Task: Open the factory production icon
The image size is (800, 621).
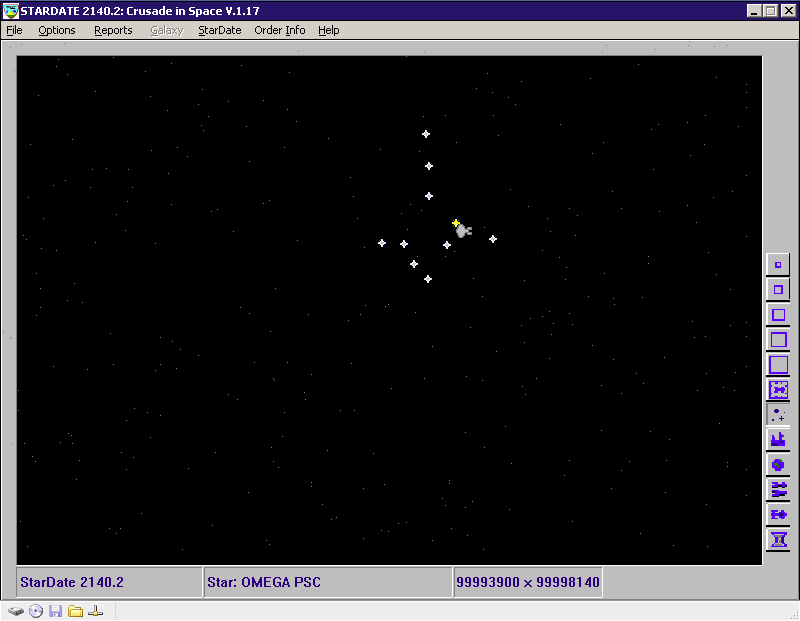Action: (x=778, y=439)
